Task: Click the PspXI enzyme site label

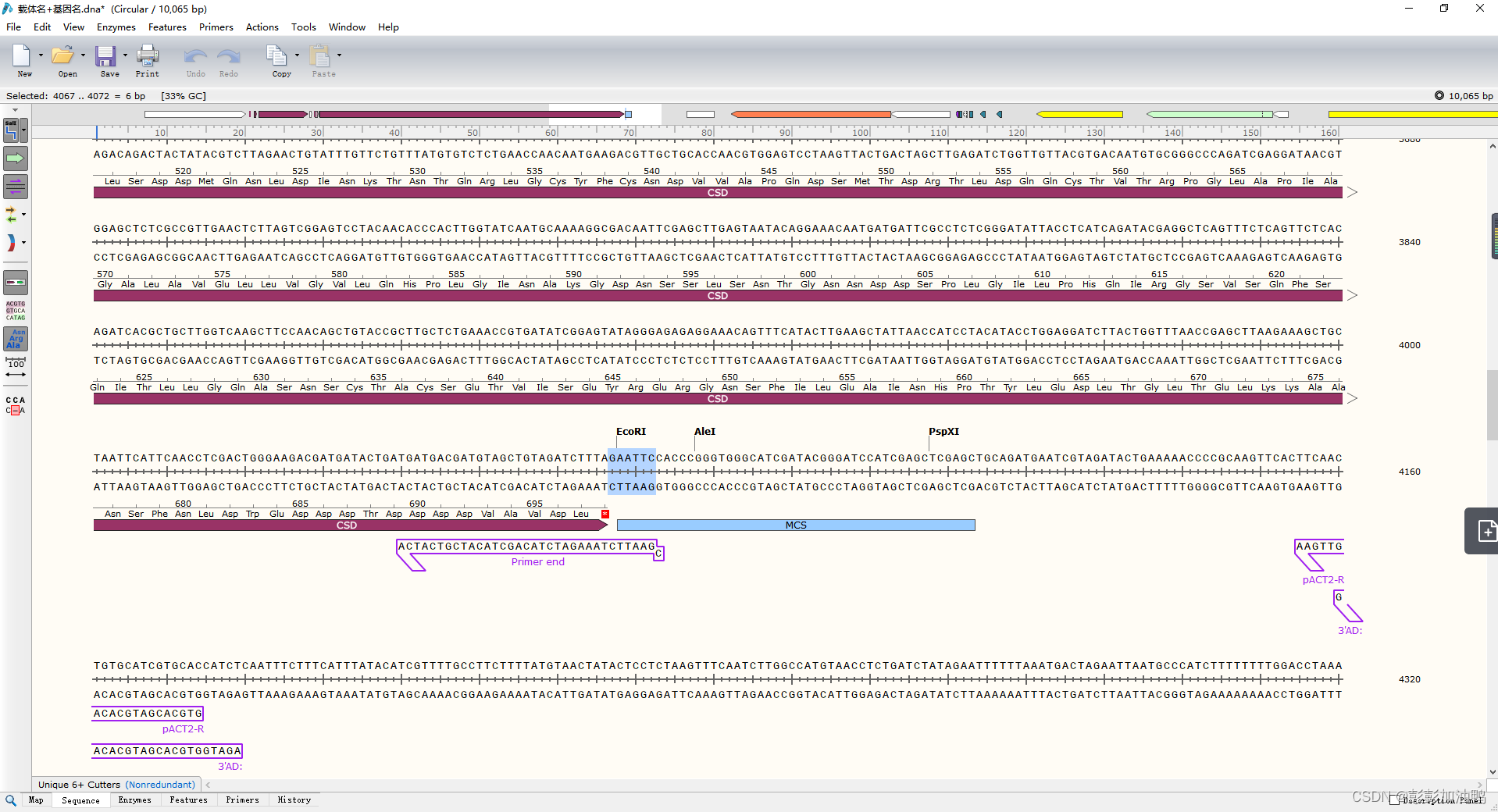Action: coord(943,432)
